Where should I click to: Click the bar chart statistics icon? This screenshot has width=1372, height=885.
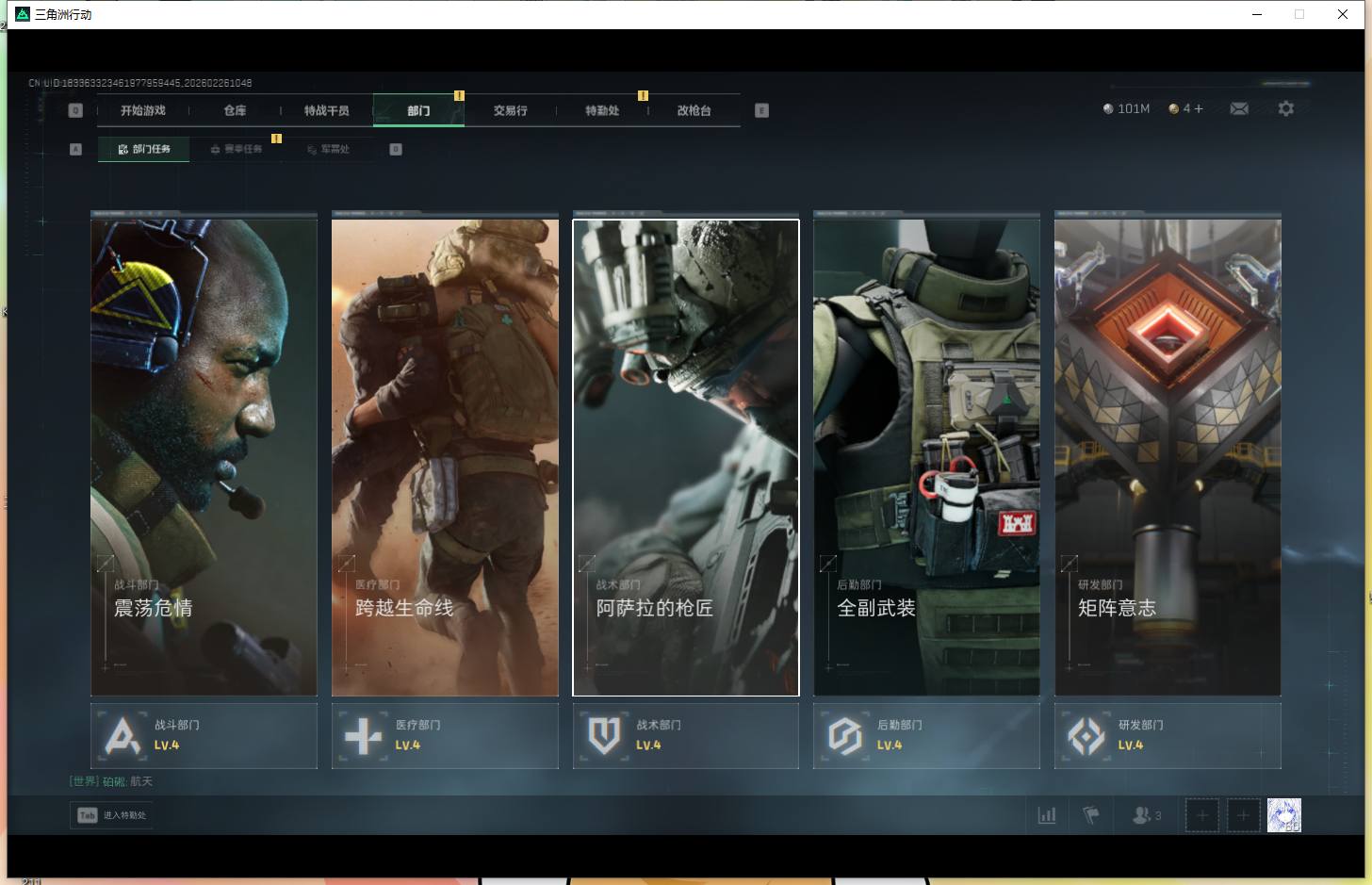pos(1046,815)
